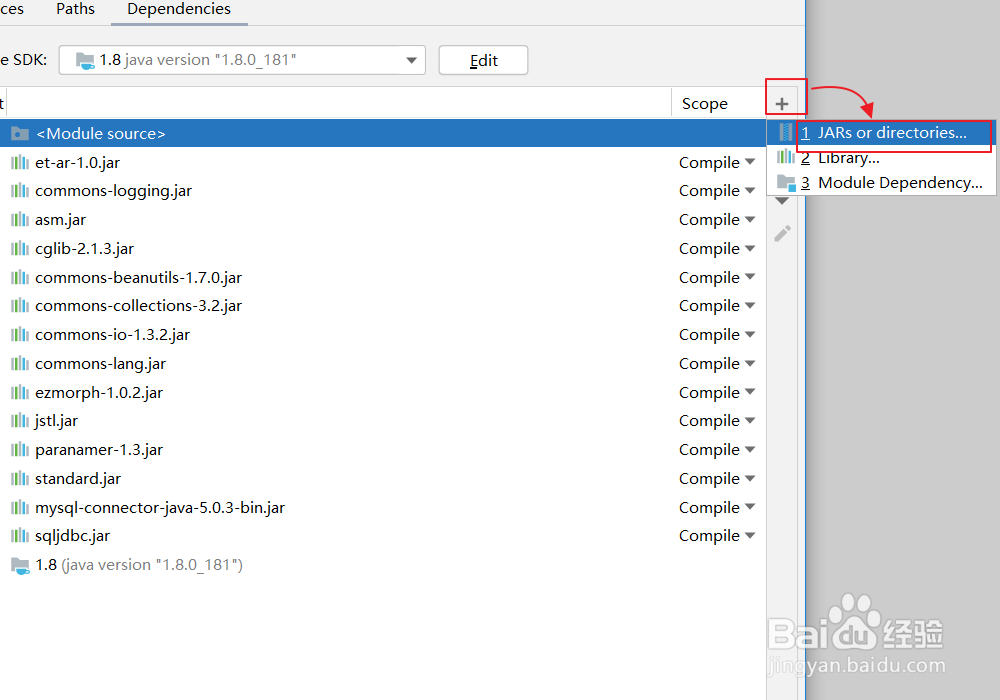Screen dimensions: 1000x700
Task: Click the cglib-2.1.3.jar library icon
Action: pos(20,249)
